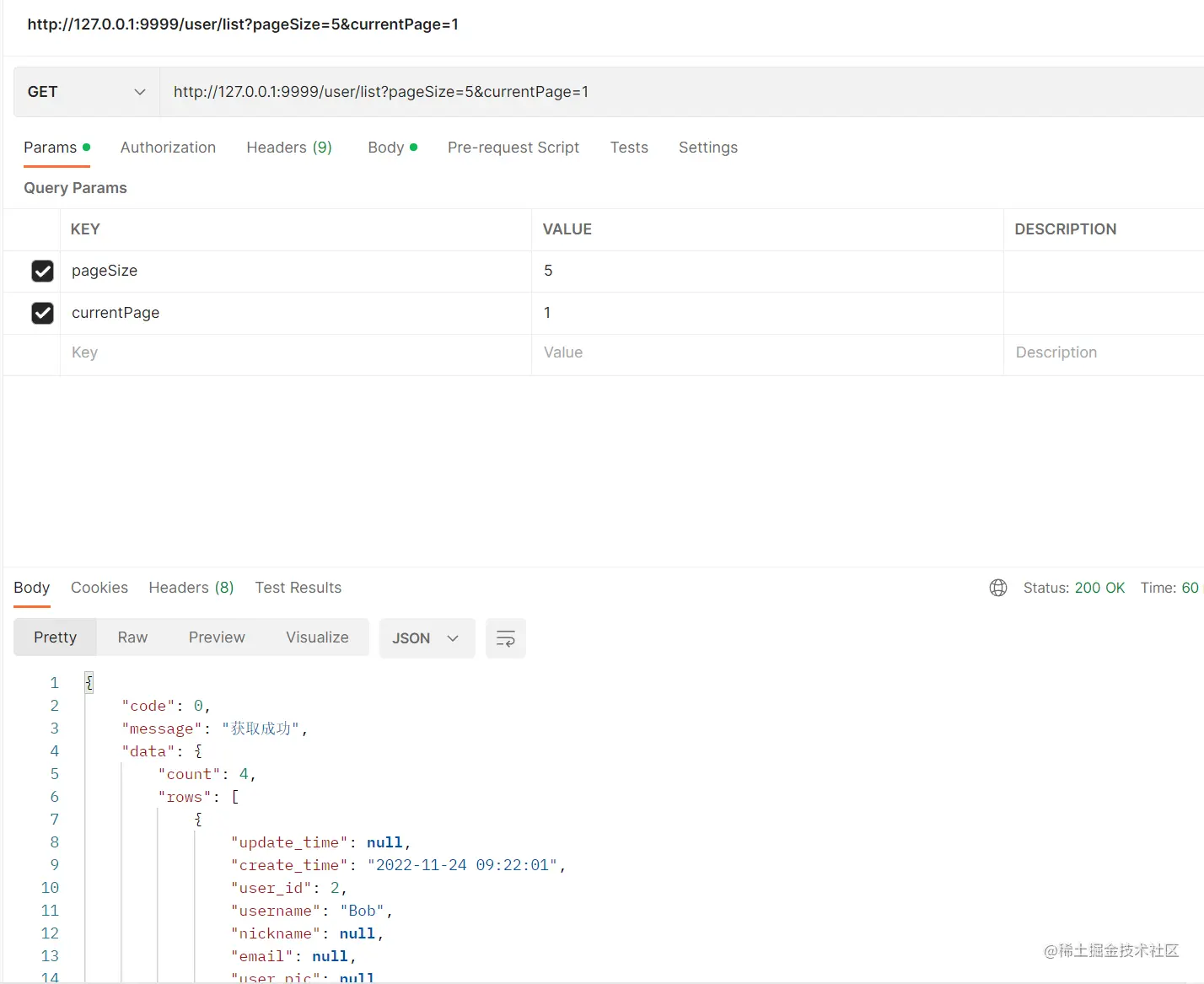Image resolution: width=1204 pixels, height=984 pixels.
Task: Click the "update_time": null line
Action: 320,842
